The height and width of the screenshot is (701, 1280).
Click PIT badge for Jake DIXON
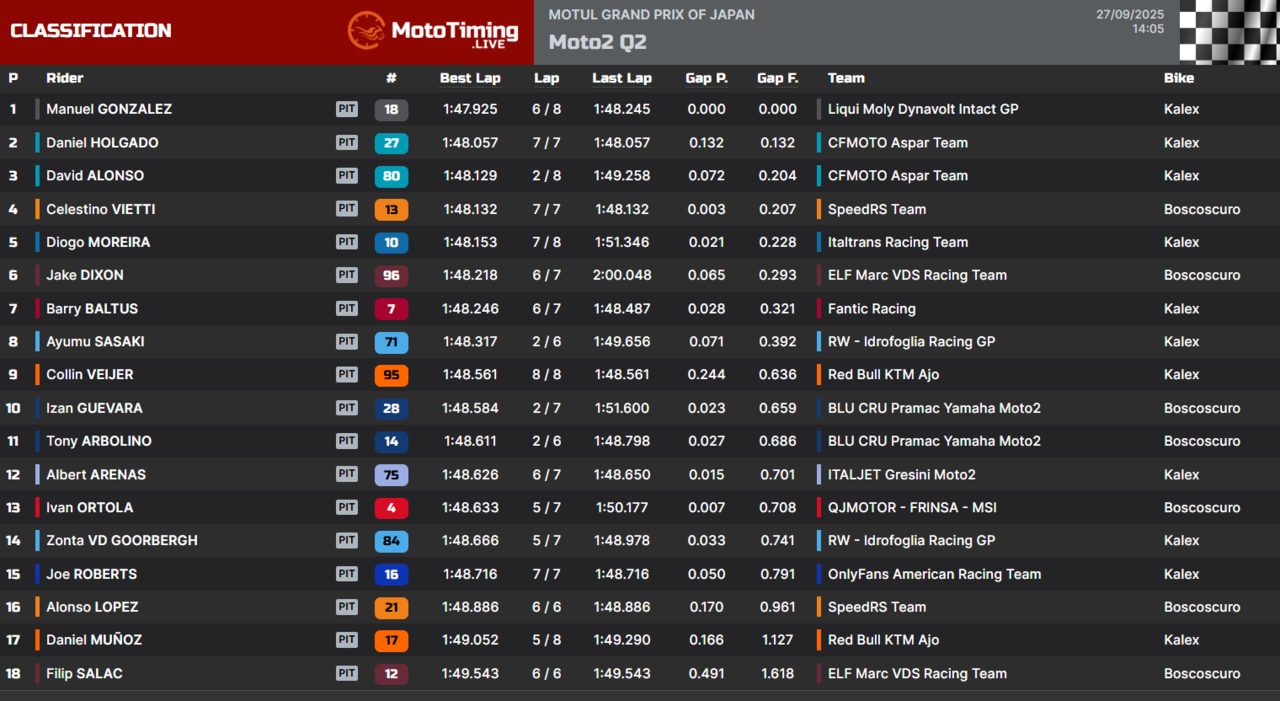click(347, 275)
